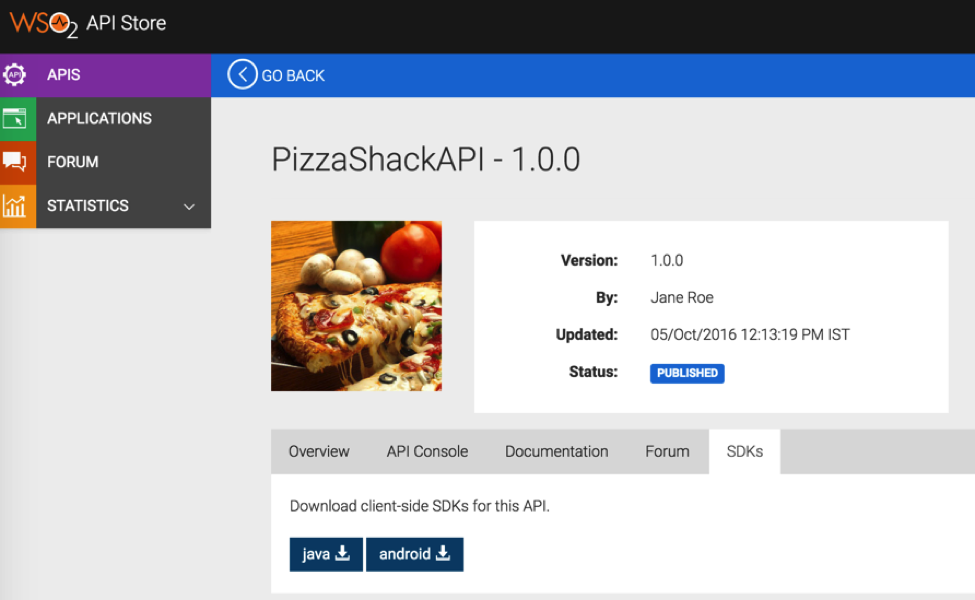The image size is (975, 600).
Task: Click the circled back arrow icon
Action: 242,75
